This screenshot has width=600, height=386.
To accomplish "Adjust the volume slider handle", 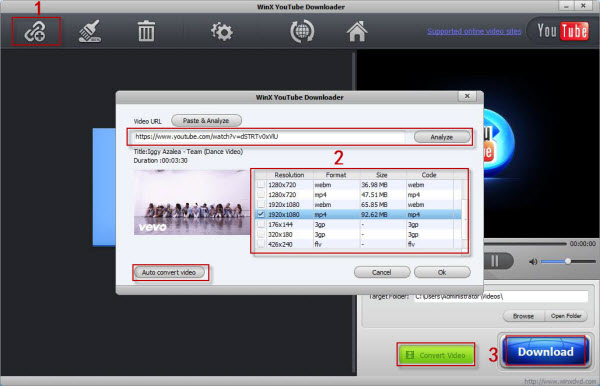I will [568, 261].
